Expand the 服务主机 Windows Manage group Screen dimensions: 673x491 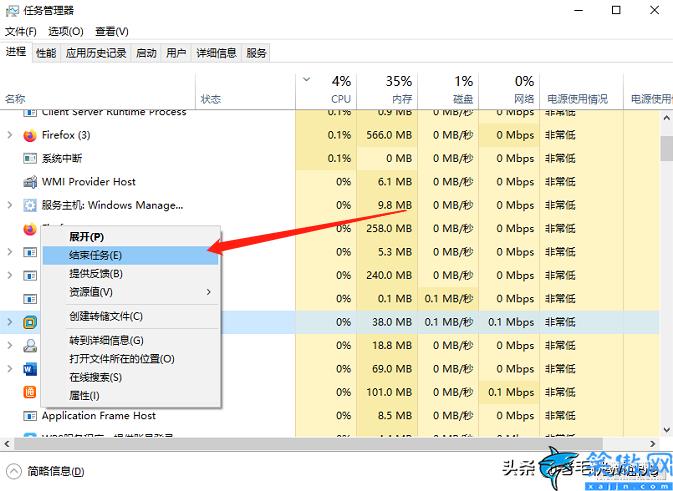10,205
